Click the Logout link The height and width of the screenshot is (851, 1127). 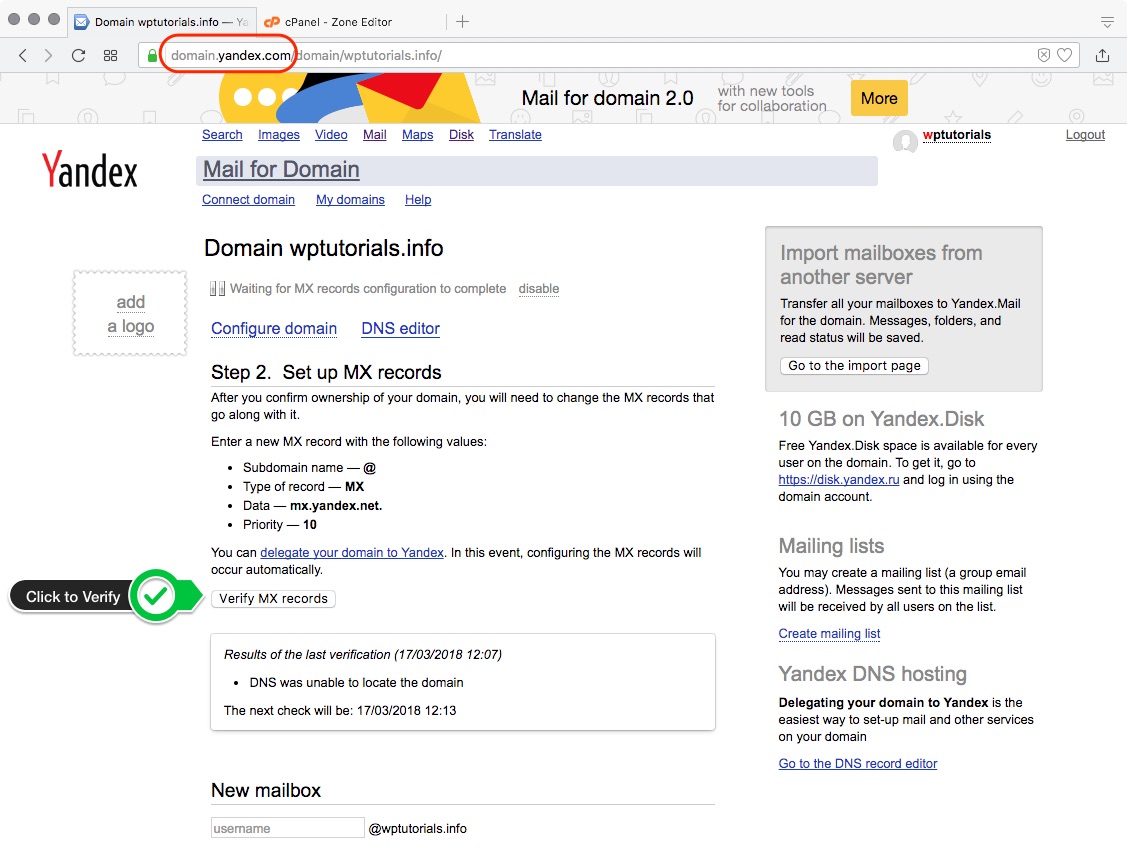(1085, 134)
